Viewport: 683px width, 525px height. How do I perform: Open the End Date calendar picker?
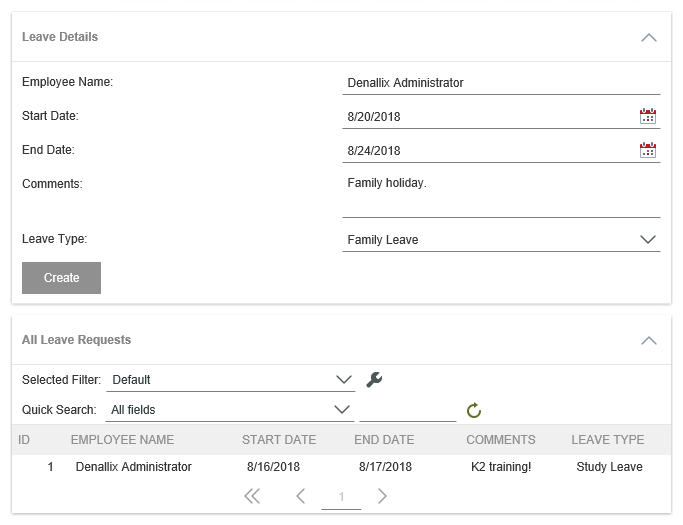647,151
